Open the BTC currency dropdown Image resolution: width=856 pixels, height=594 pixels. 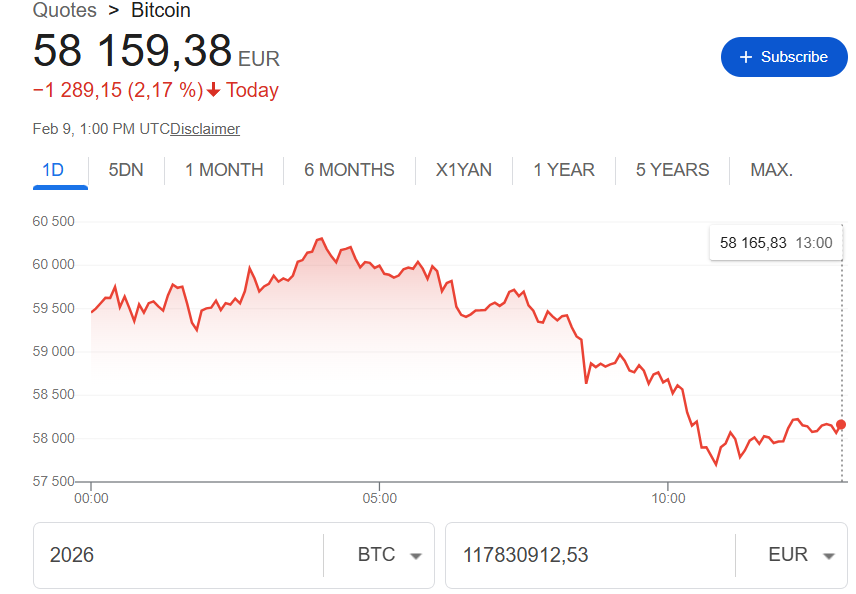click(388, 555)
